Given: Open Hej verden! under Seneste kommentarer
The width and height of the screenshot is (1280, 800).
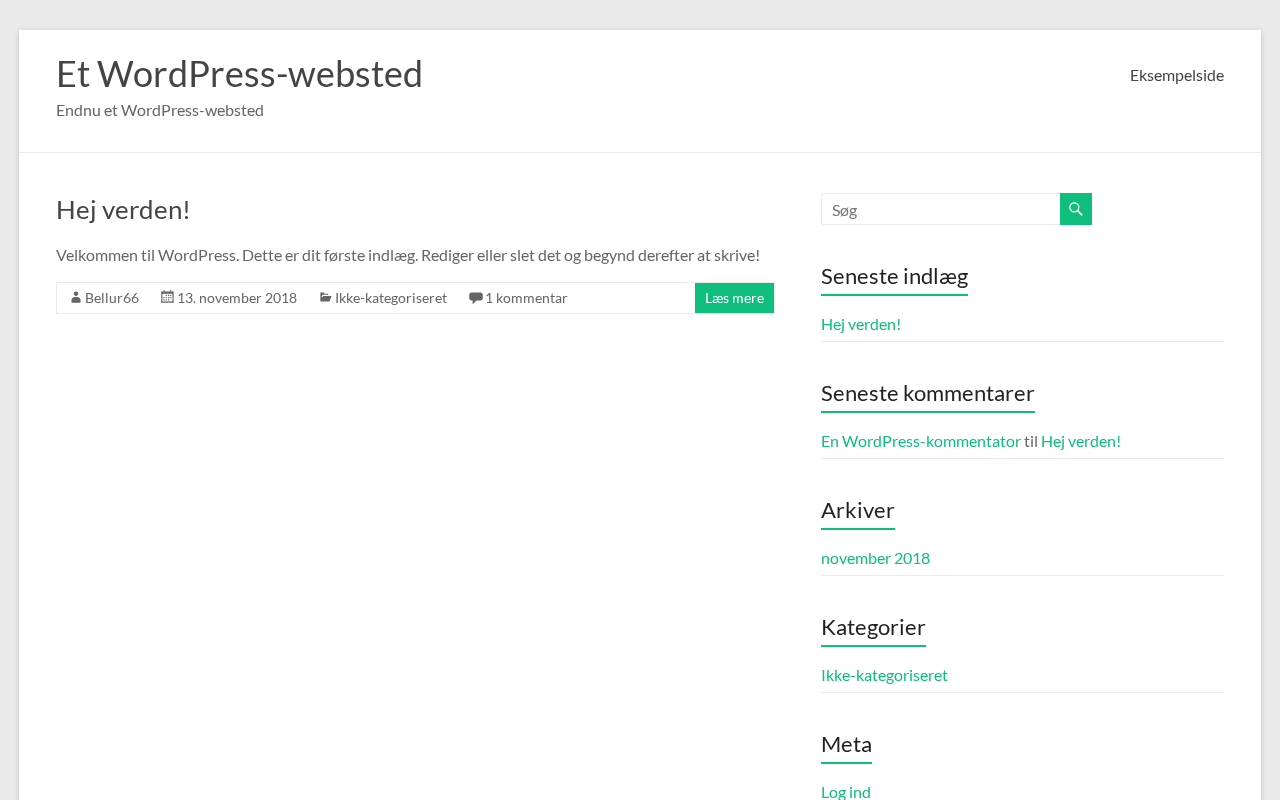Looking at the screenshot, I should [x=1081, y=441].
